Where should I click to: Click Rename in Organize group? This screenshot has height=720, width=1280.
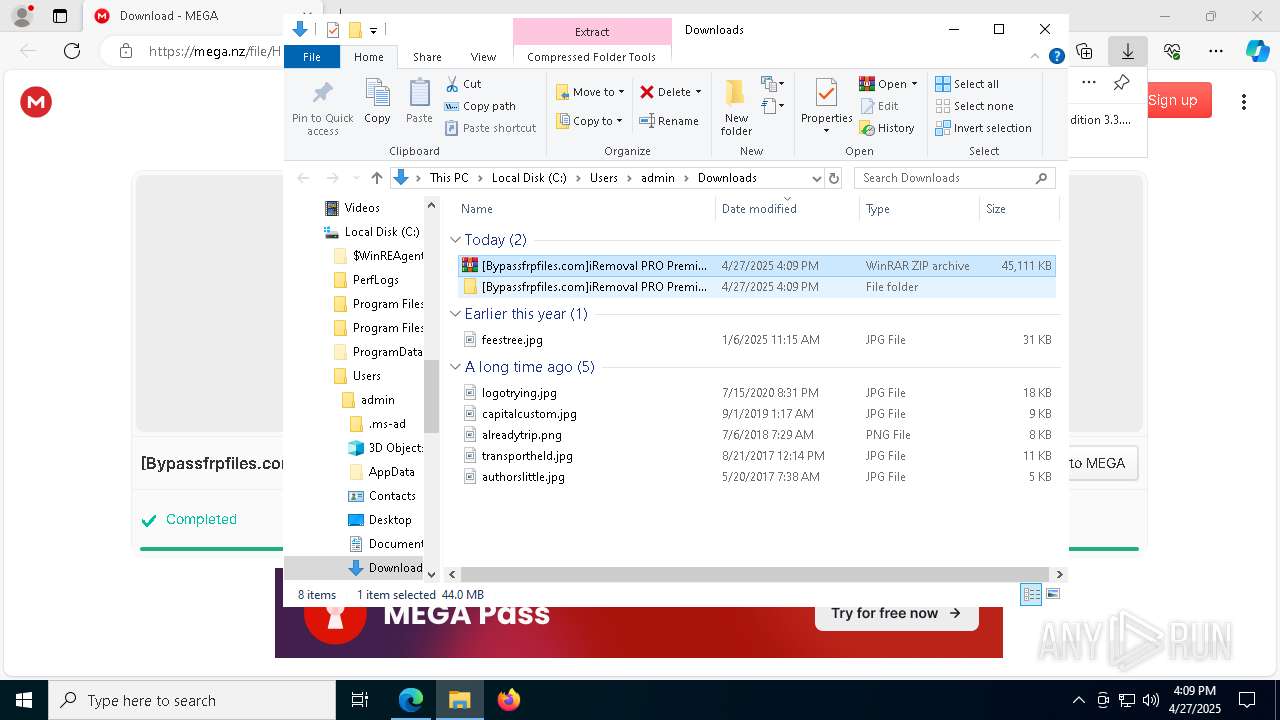click(x=669, y=121)
